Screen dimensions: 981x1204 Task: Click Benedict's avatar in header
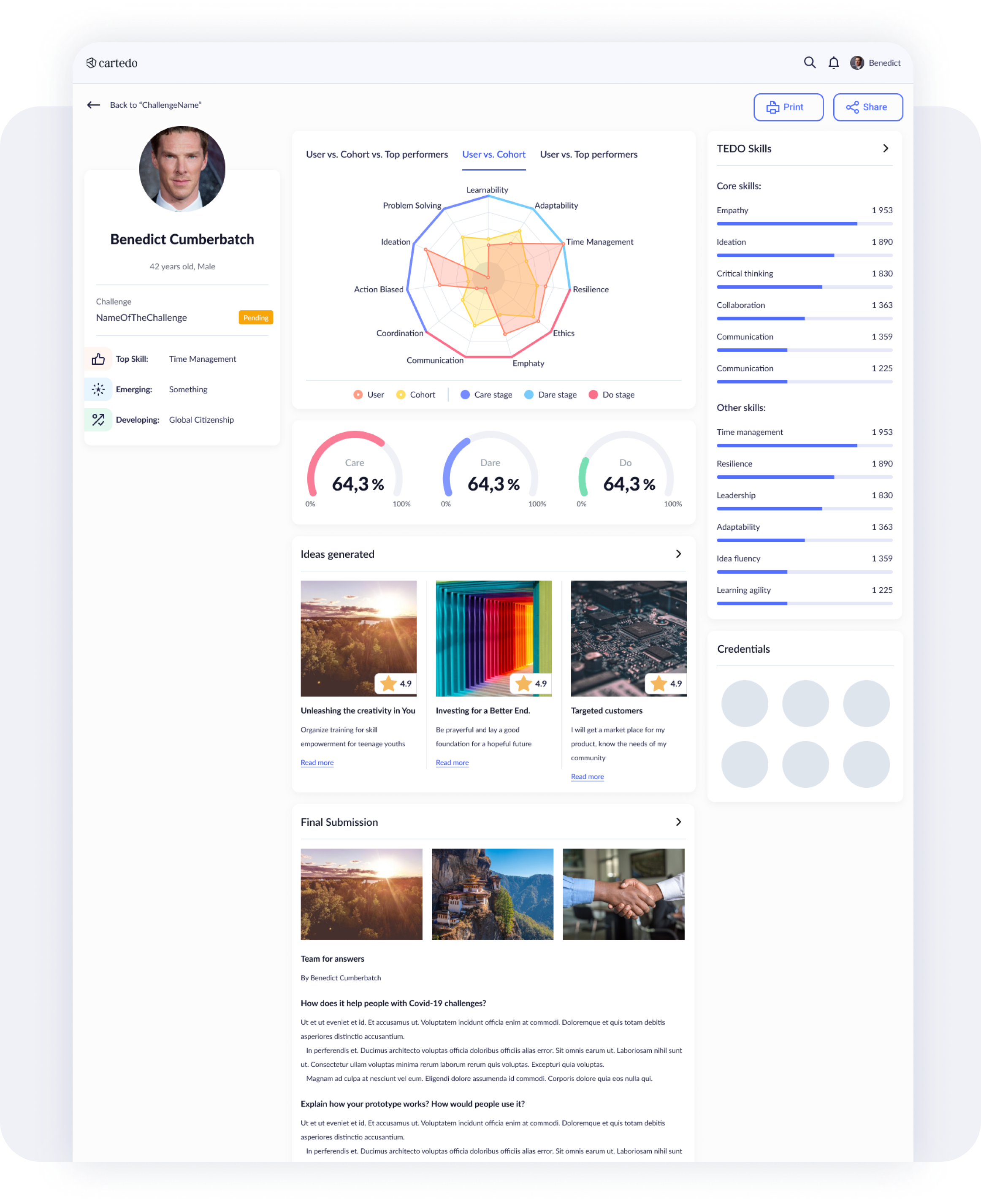(x=856, y=63)
